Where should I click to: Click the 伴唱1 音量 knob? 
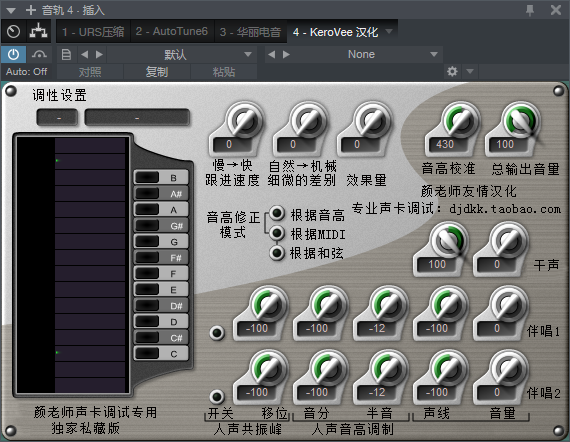[x=509, y=304]
